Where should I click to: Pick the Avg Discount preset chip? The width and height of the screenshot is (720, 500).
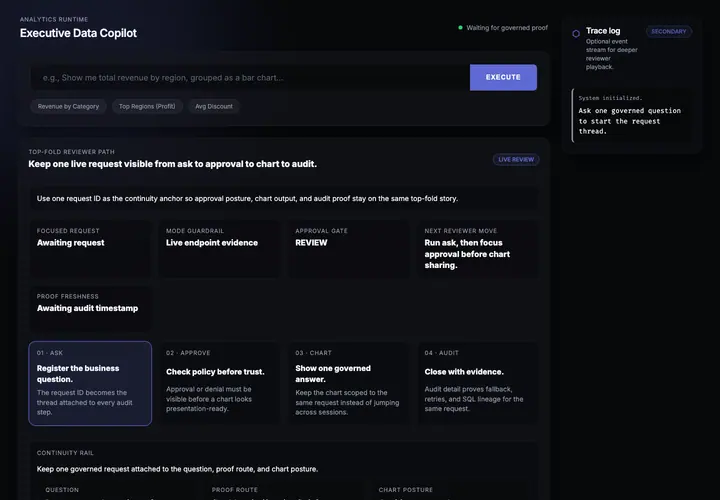tap(214, 107)
